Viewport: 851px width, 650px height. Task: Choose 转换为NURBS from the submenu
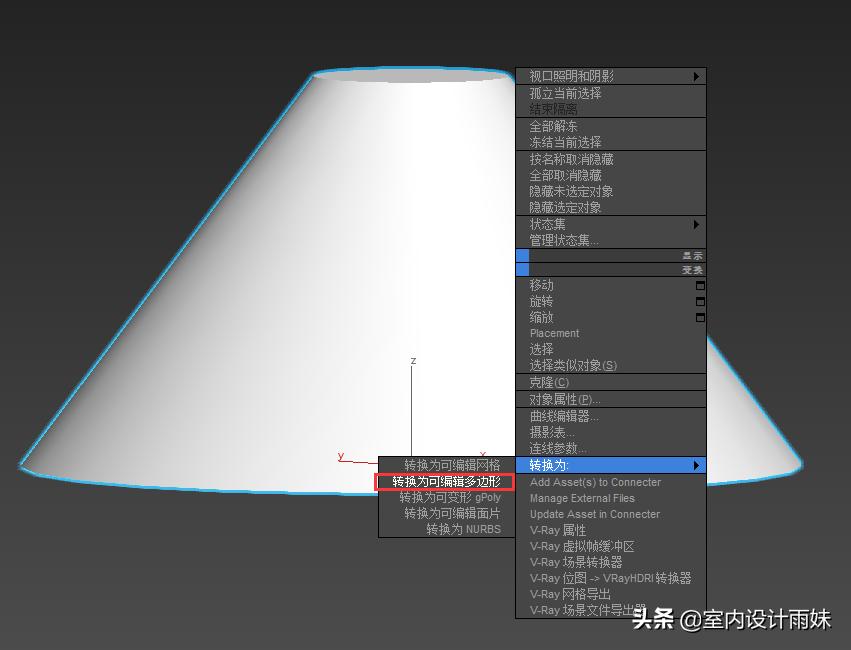[x=462, y=528]
